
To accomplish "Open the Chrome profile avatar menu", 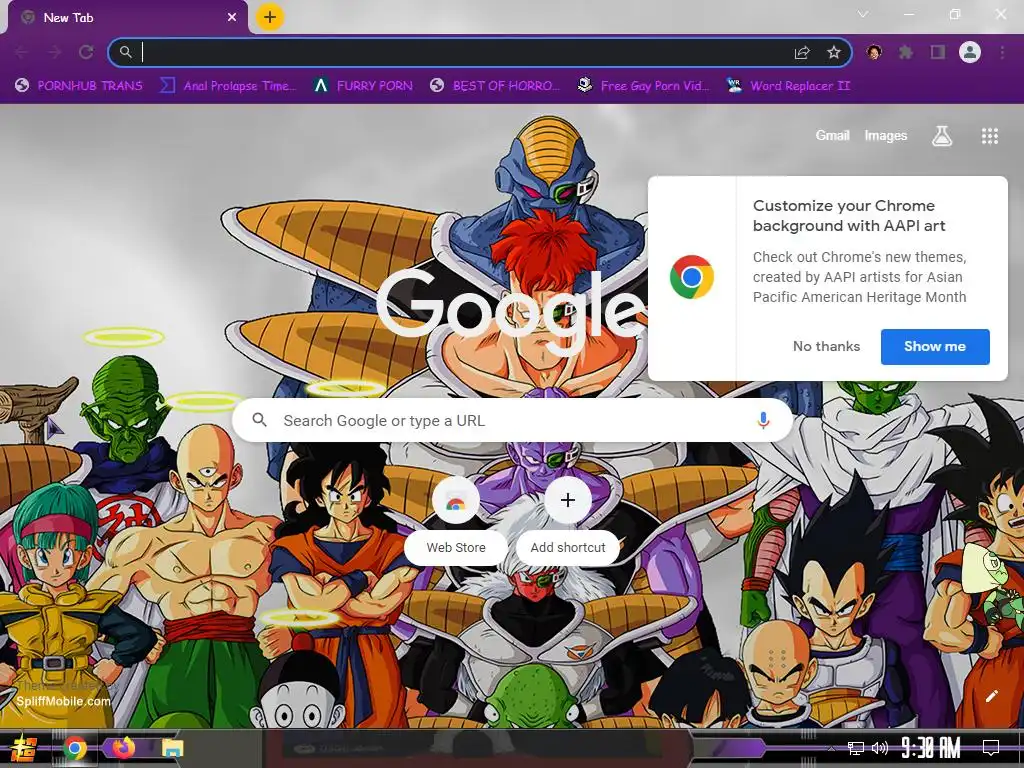I will [970, 52].
